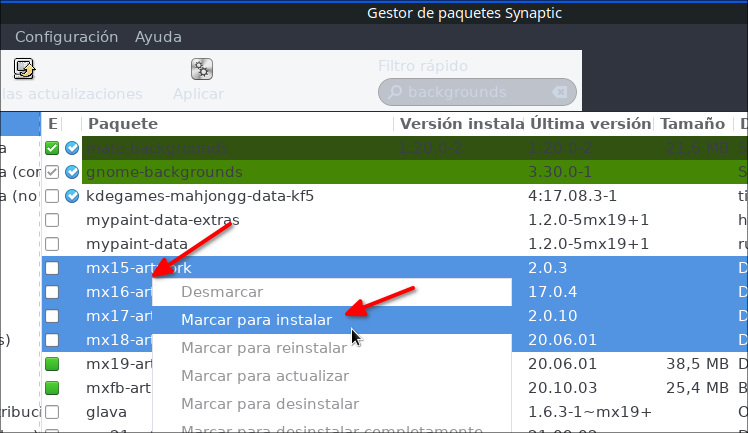Viewport: 748px width, 433px height.
Task: Toggle the checkbox for mx15-artwork
Action: click(x=52, y=268)
